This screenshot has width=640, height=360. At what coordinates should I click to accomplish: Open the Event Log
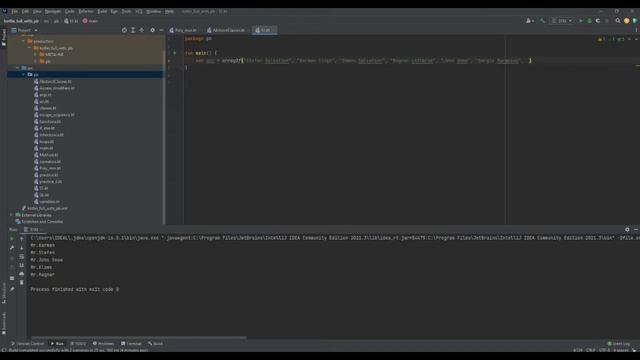pos(619,344)
